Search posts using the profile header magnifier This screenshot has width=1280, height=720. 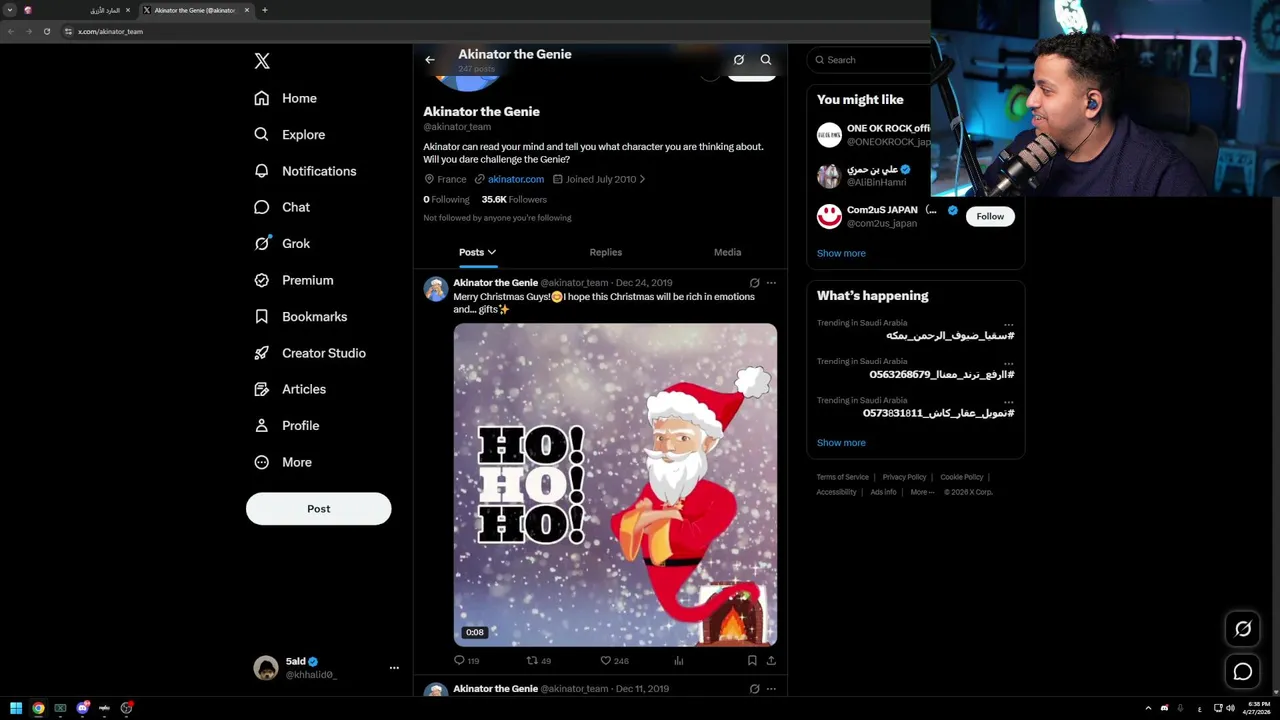(766, 60)
